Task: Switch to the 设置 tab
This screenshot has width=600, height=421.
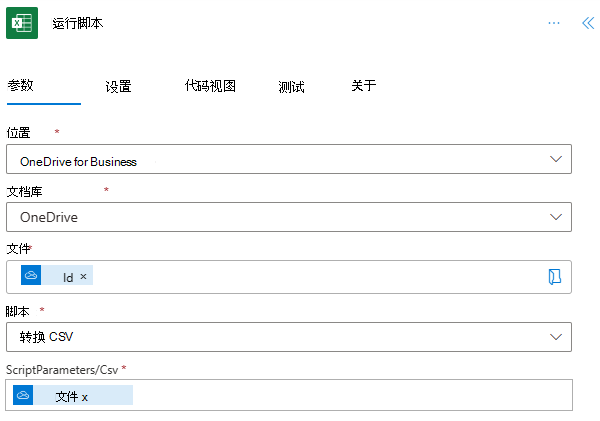Action: click(x=119, y=86)
